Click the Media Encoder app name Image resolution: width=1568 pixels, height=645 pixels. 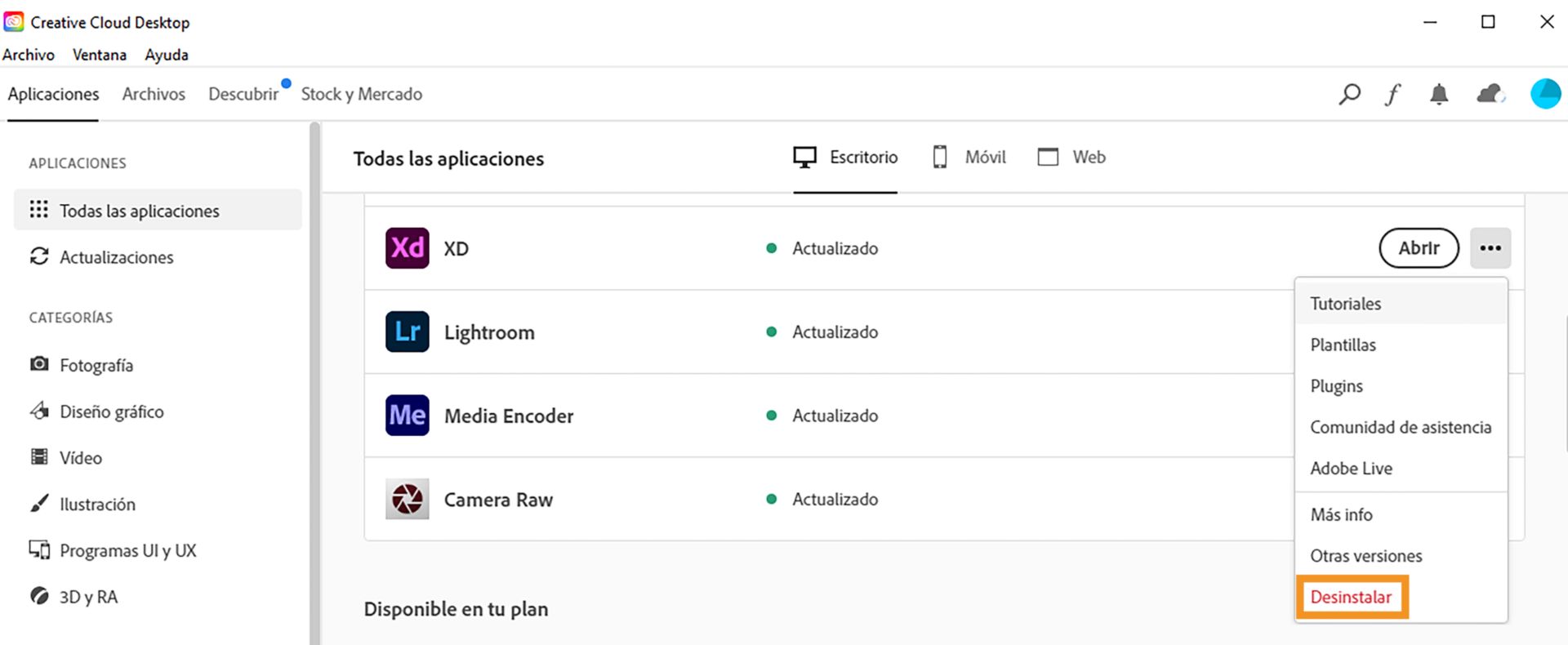pos(509,416)
